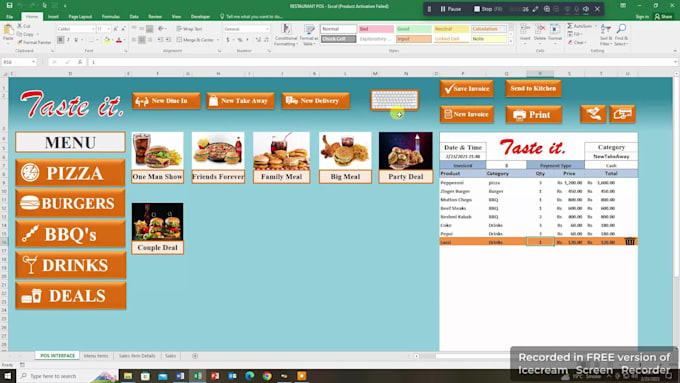The width and height of the screenshot is (680, 383).
Task: Open Sort & Filter menu
Action: (x=606, y=35)
